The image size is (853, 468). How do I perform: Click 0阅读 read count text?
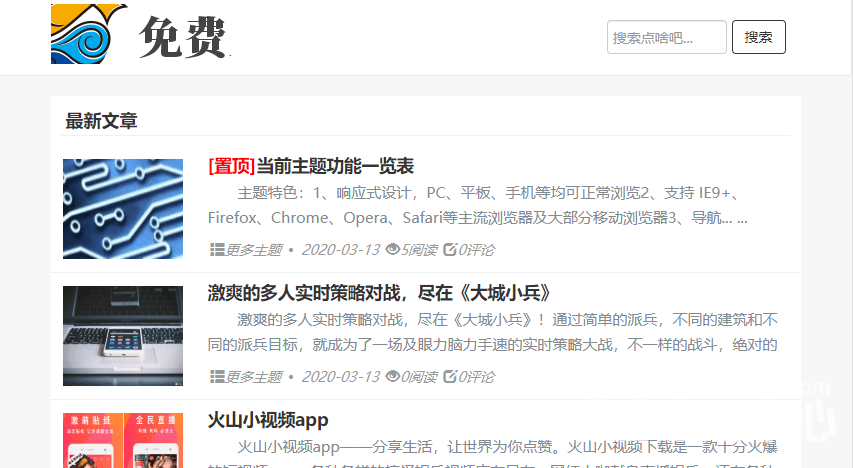[x=419, y=377]
